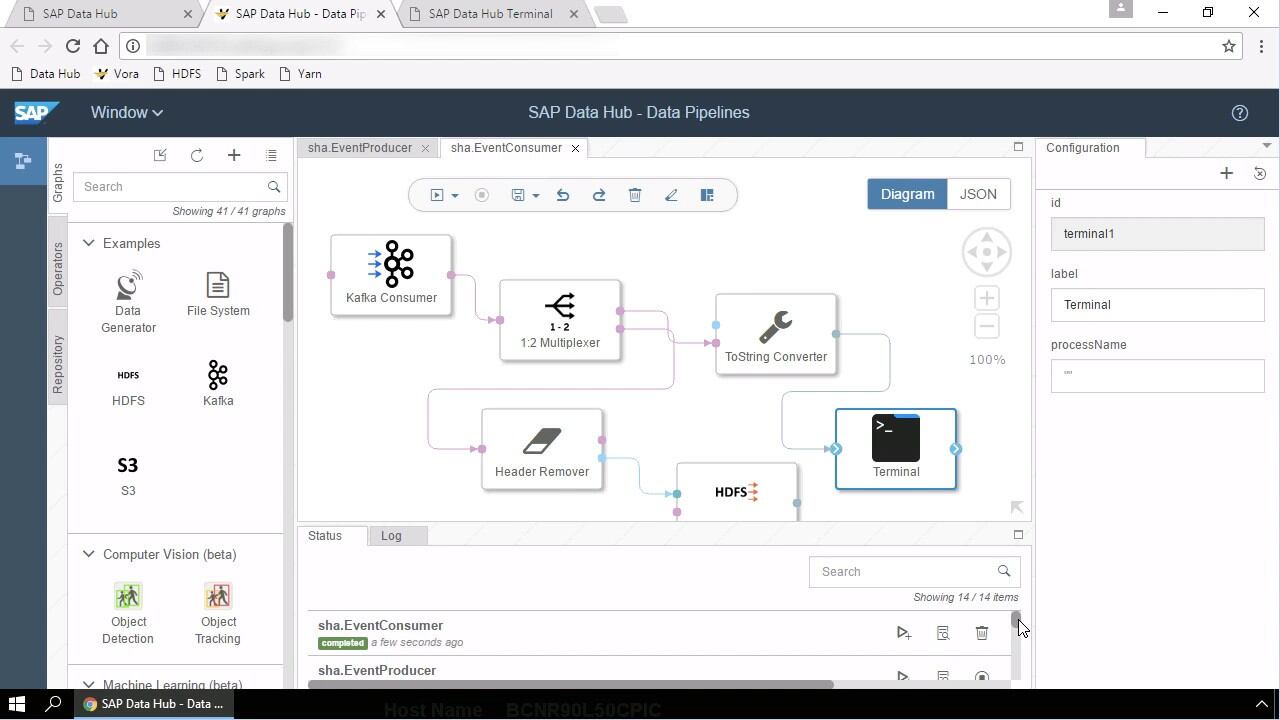
Task: Click the zoom out minus button
Action: 986,326
